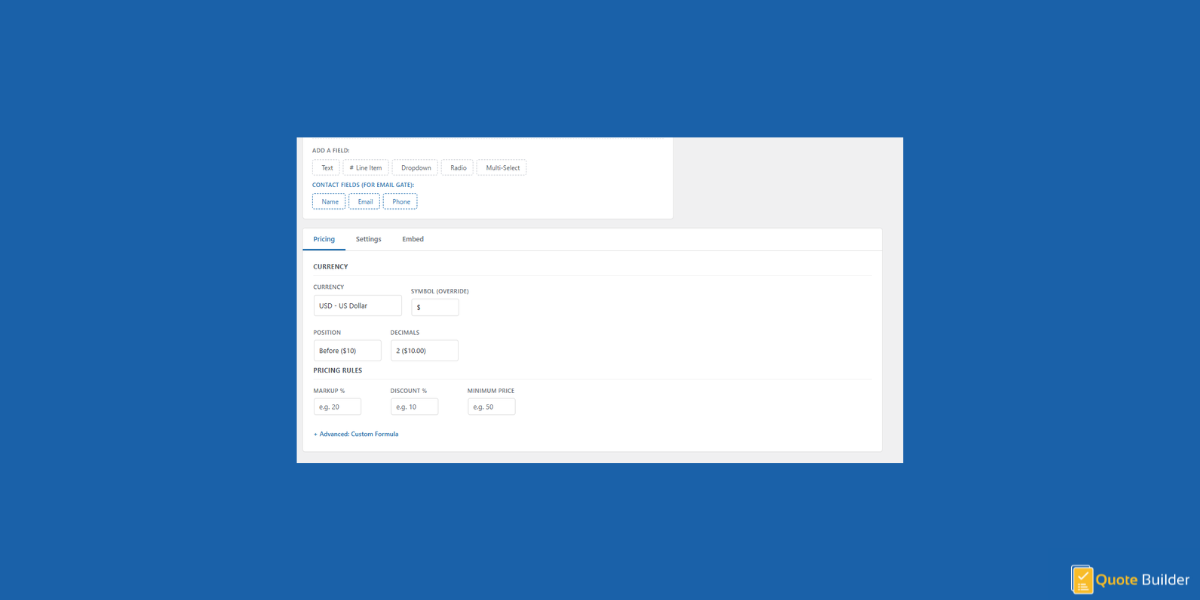Screen dimensions: 1200x600
Task: Click the Symbol (Override) input field
Action: [435, 307]
